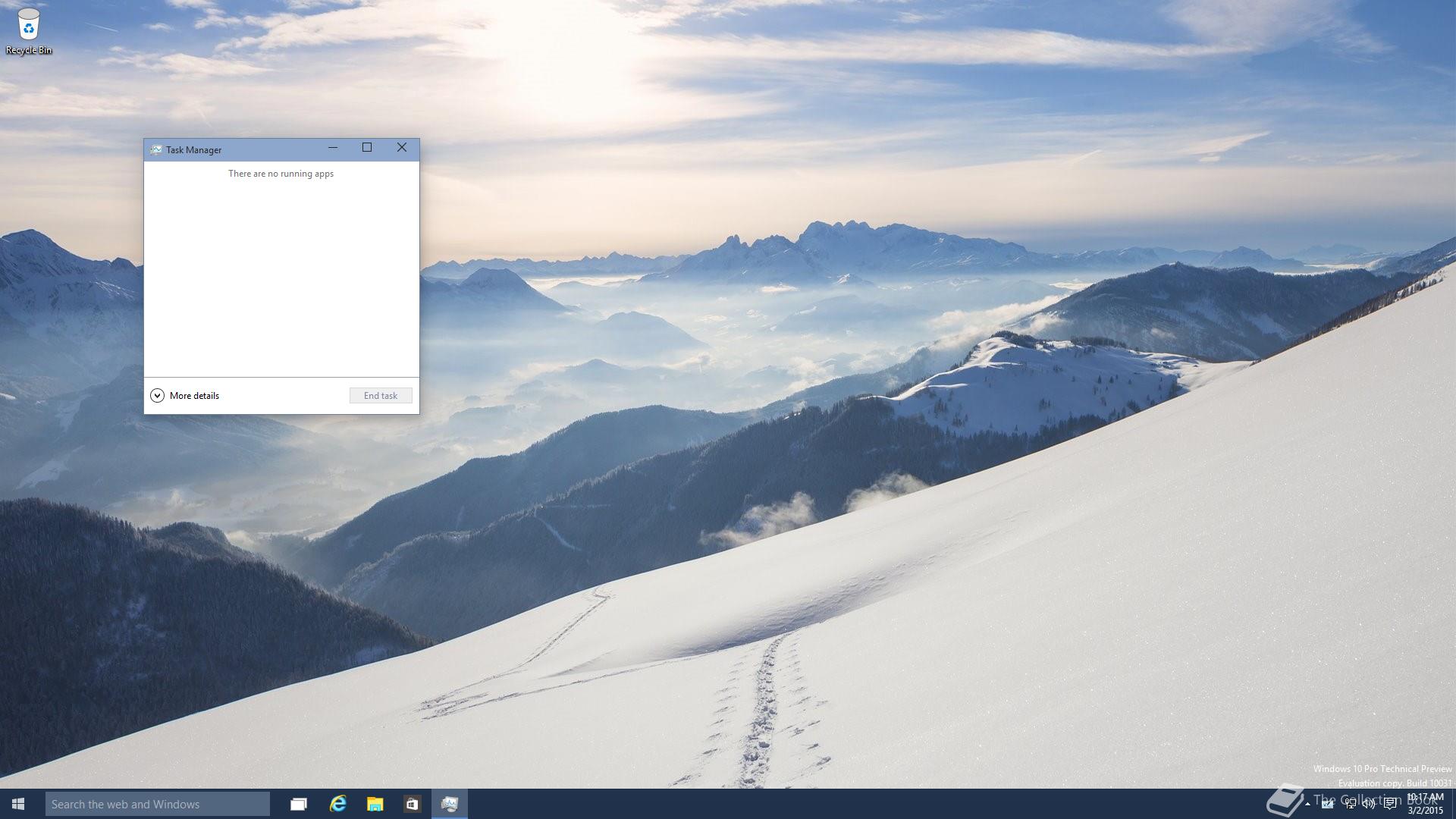Launch Internet Explorer from the taskbar
Image resolution: width=1456 pixels, height=819 pixels.
[337, 804]
